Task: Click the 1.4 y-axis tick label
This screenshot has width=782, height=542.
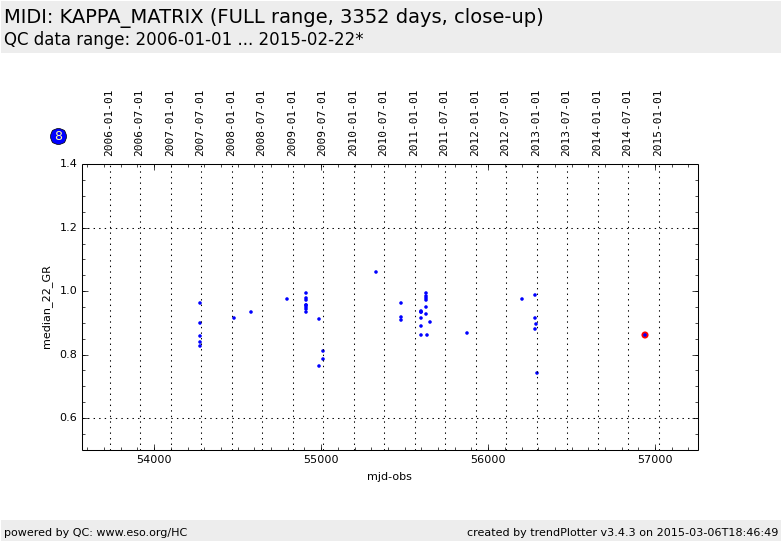Action: pos(67,164)
